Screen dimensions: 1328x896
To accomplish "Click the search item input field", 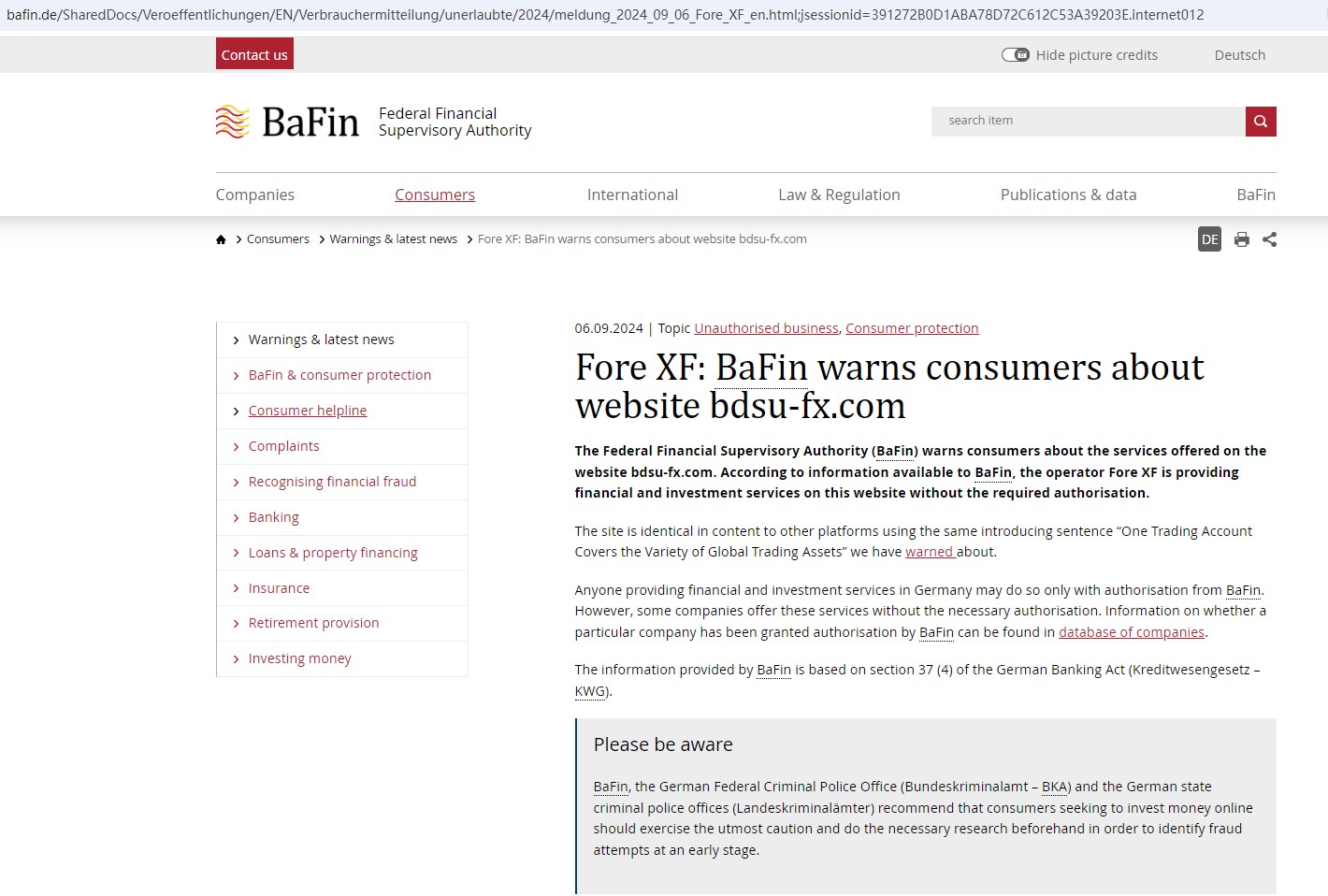I will [1089, 121].
